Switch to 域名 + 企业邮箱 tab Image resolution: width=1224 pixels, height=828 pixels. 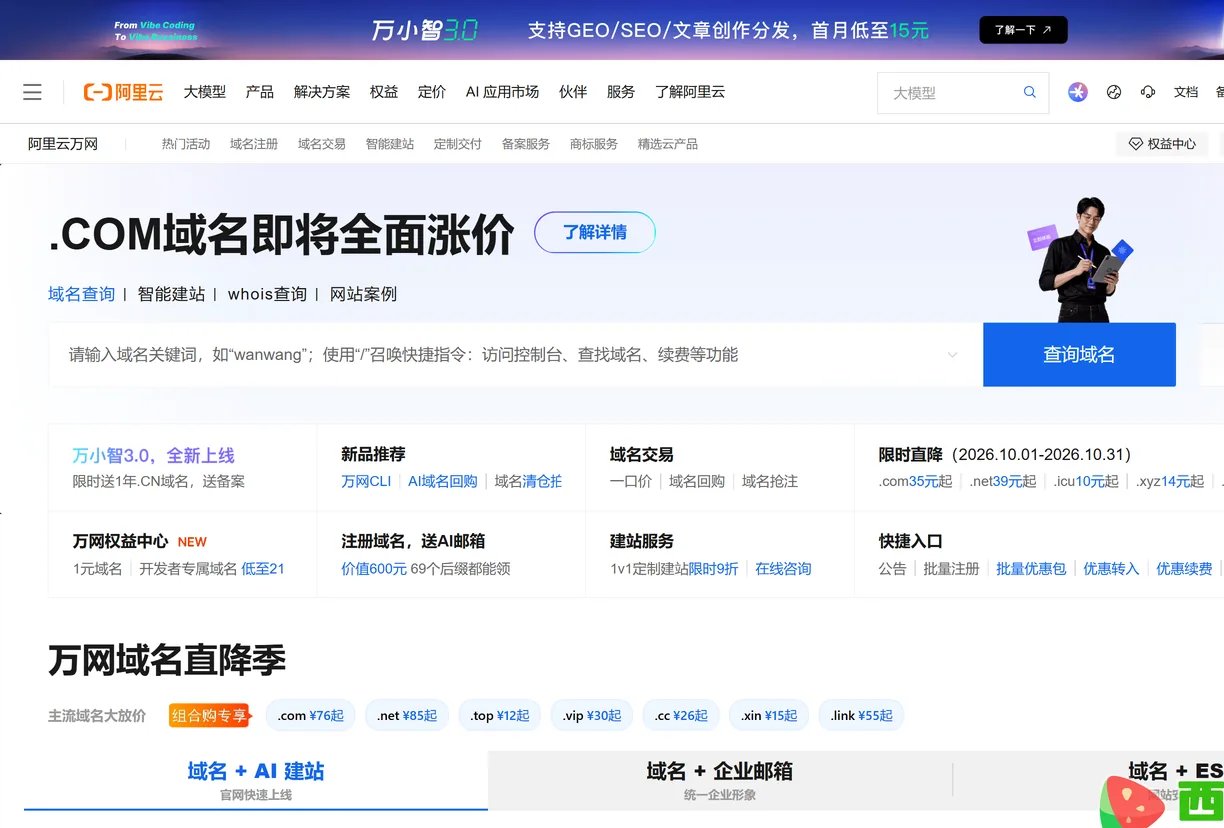(720, 780)
